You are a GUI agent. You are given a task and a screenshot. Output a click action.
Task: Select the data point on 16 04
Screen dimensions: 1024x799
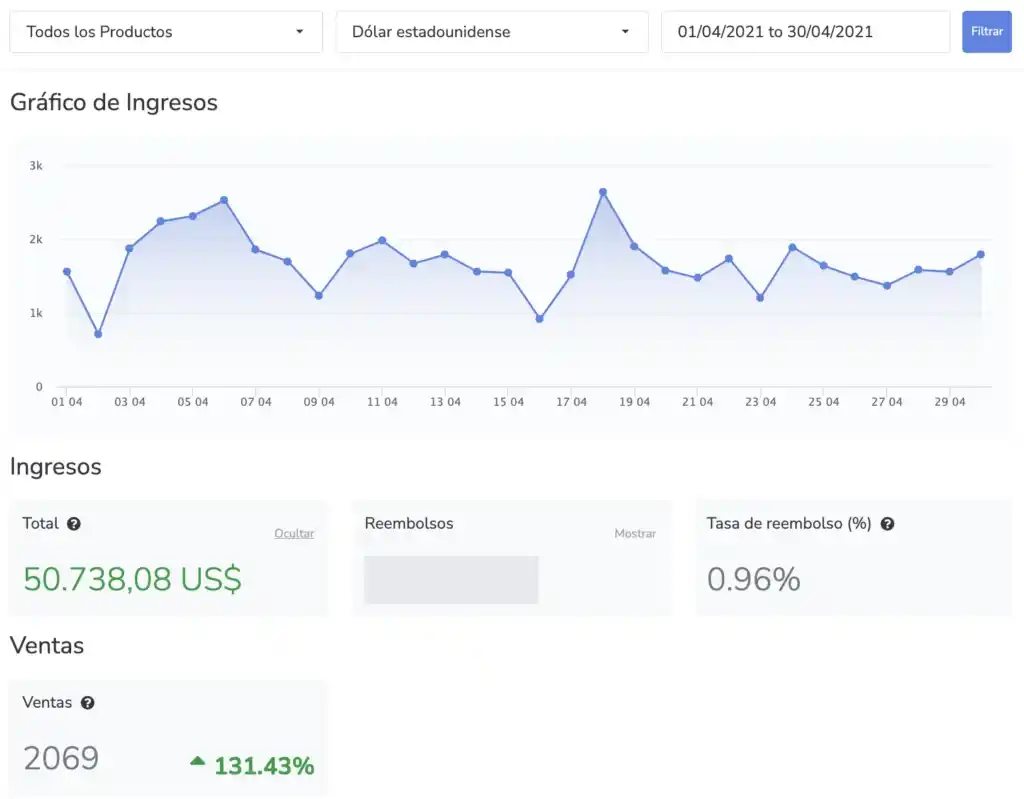point(540,319)
